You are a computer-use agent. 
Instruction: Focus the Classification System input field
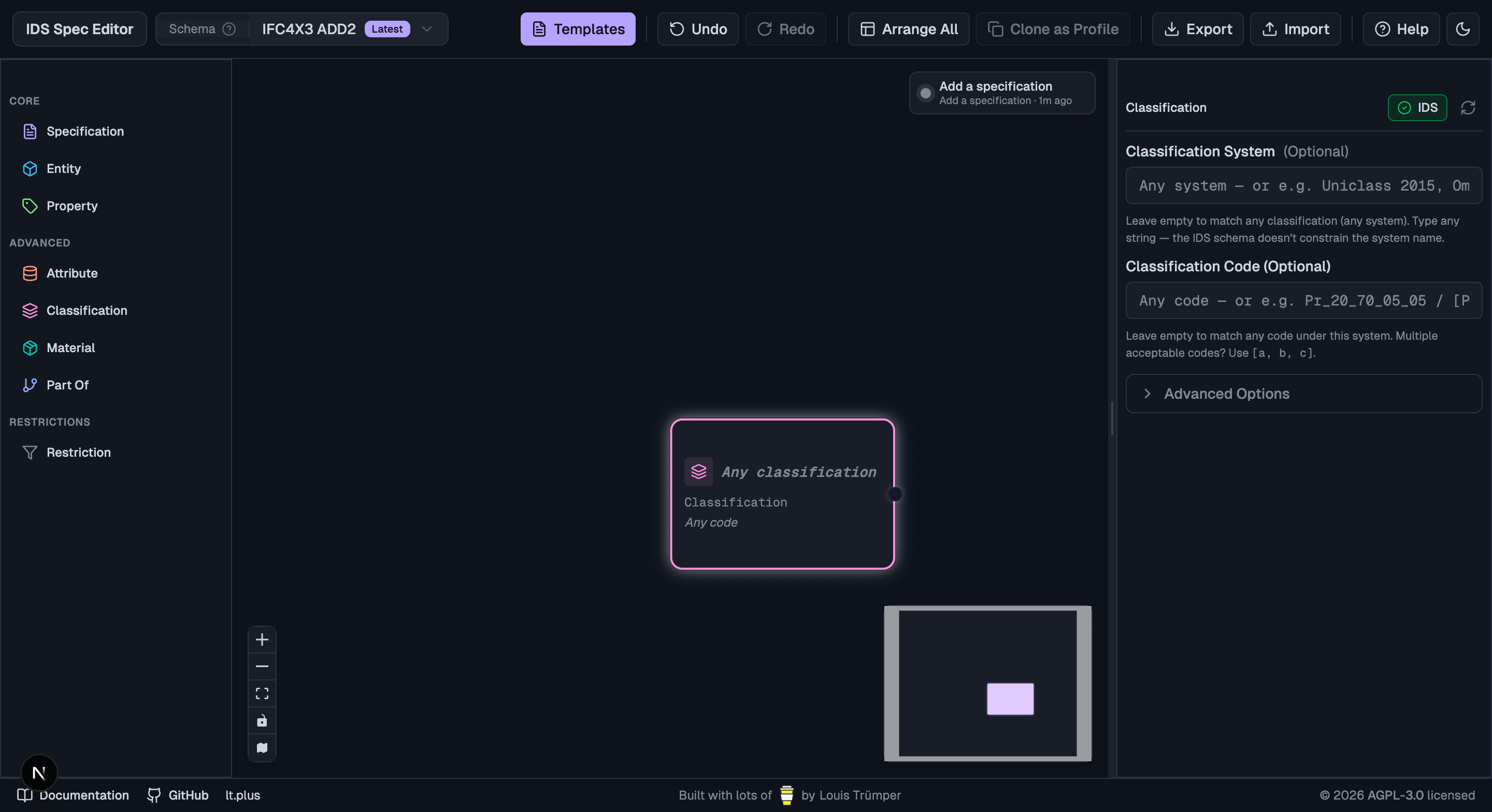pos(1303,185)
